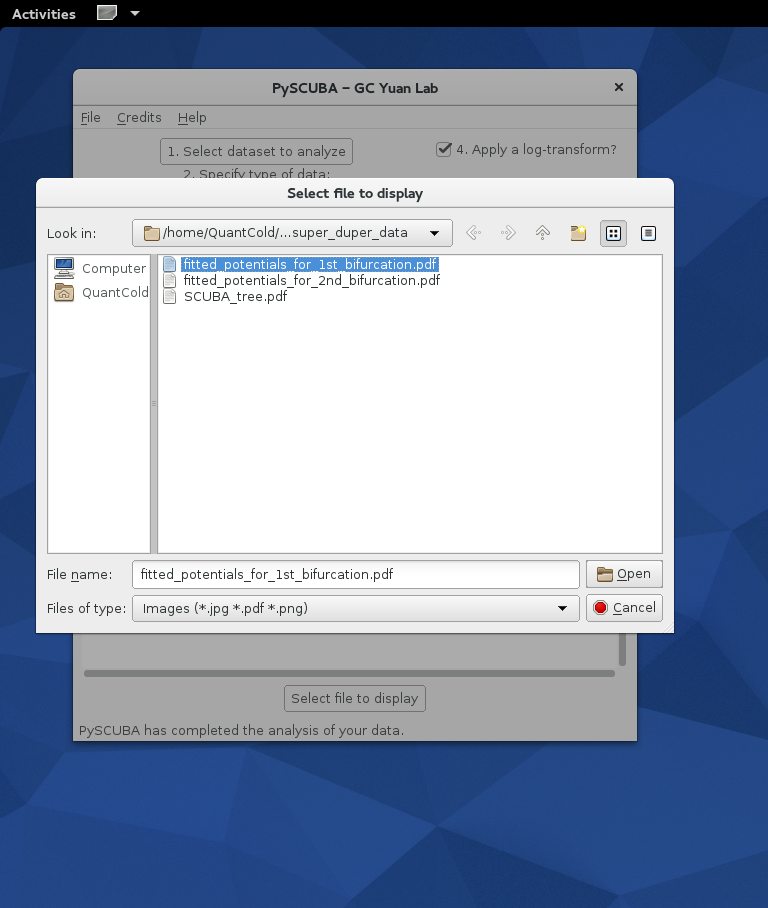768x908 pixels.
Task: Click the app icon in top bar
Action: pyautogui.click(x=107, y=13)
